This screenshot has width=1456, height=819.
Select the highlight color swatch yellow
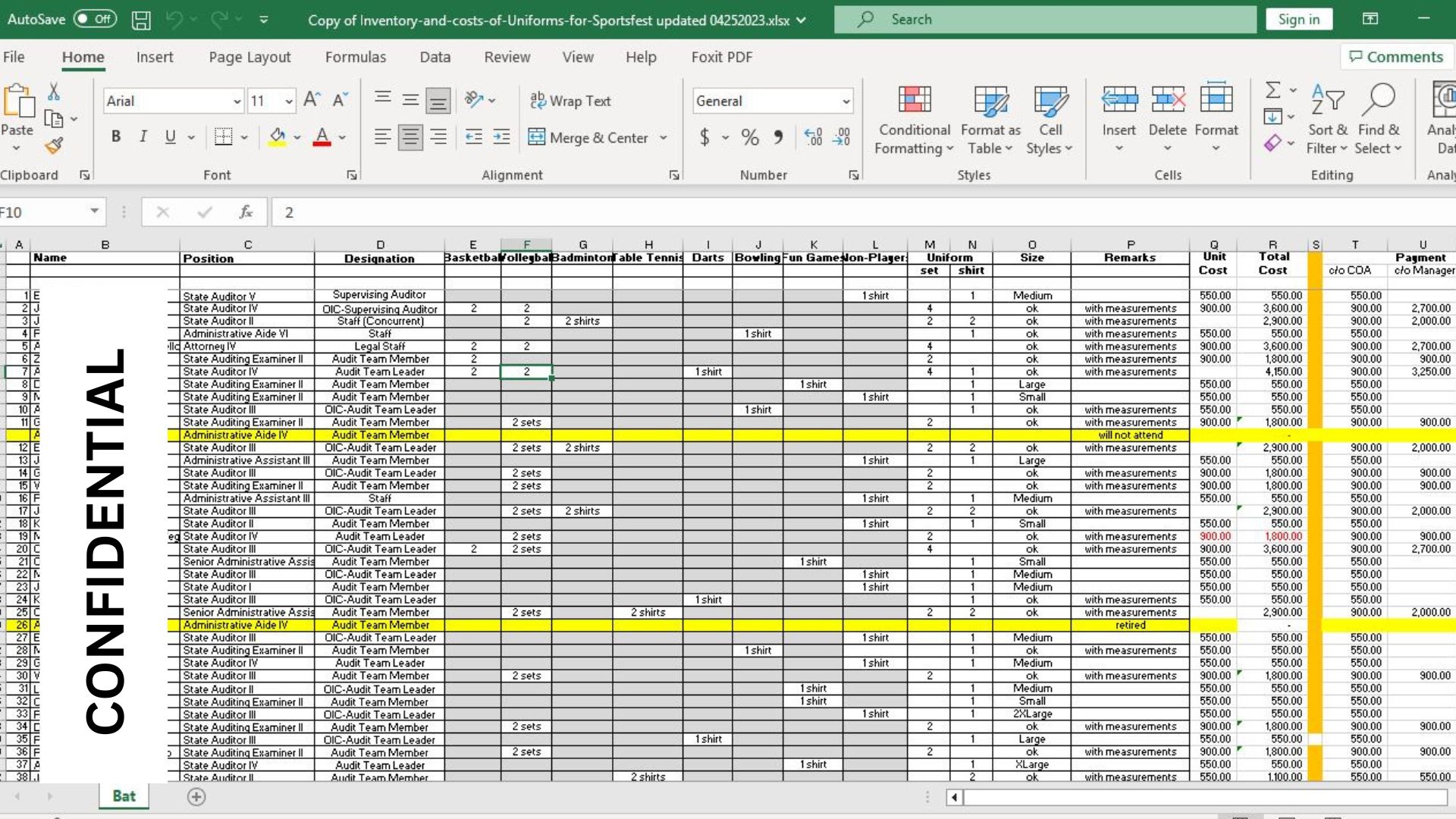(278, 144)
